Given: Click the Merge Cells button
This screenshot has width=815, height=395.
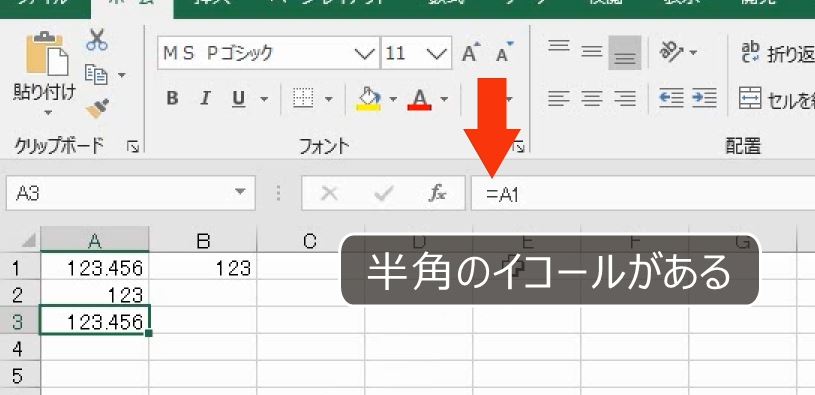Looking at the screenshot, I should click(777, 98).
